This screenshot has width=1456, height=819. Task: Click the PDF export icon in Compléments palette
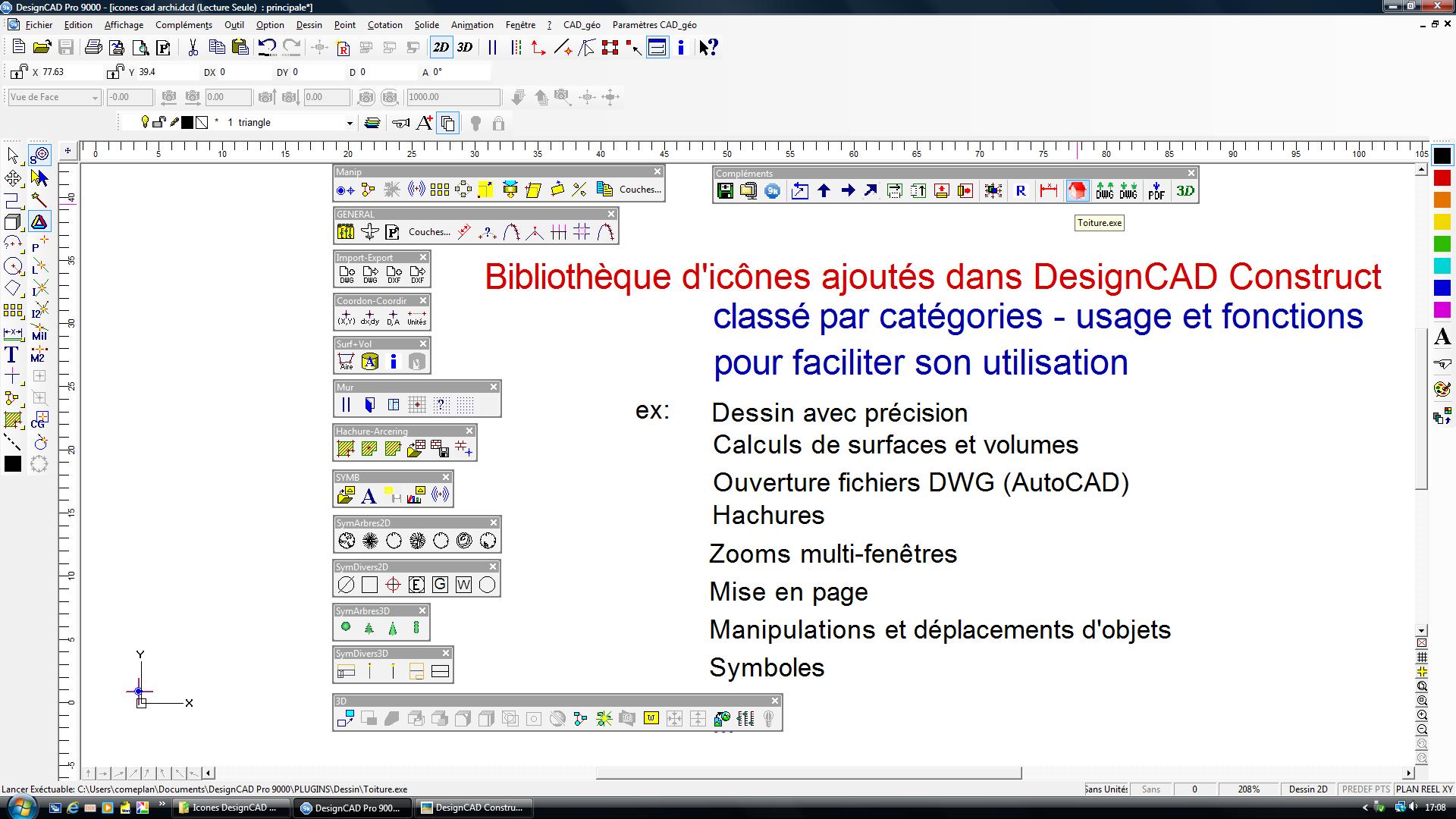1156,190
